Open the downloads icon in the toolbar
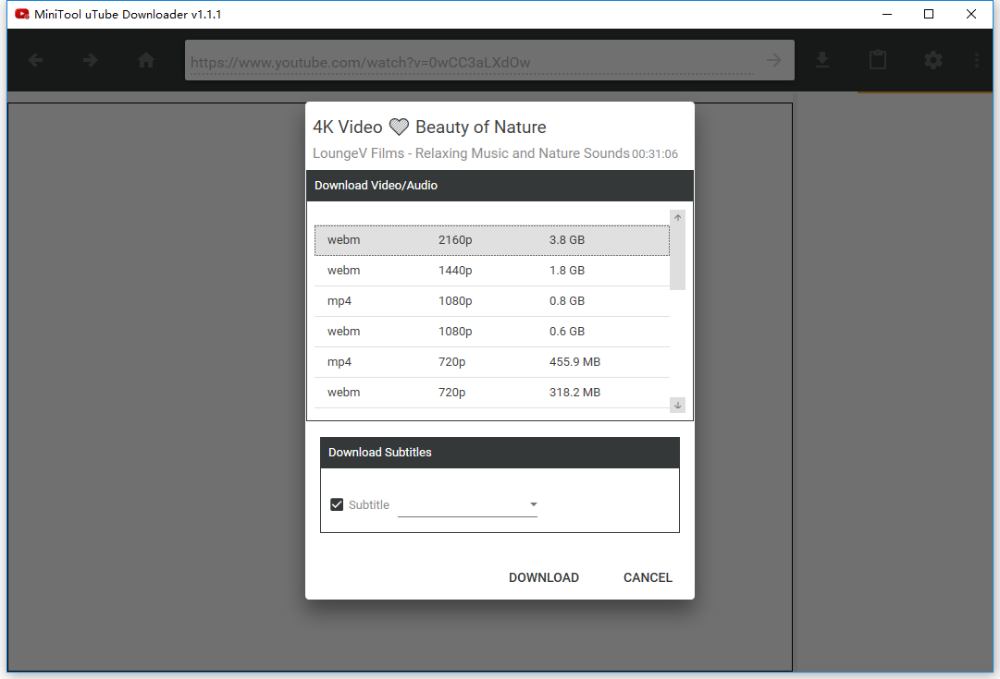The width and height of the screenshot is (1000, 679). click(x=823, y=61)
